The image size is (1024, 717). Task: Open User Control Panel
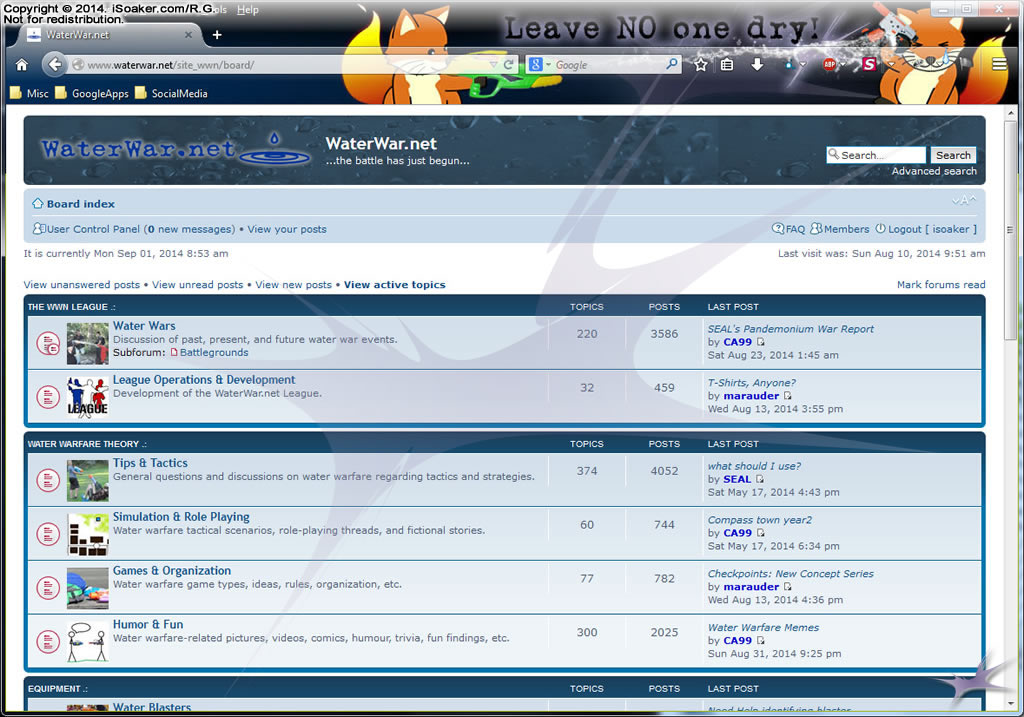pos(93,229)
